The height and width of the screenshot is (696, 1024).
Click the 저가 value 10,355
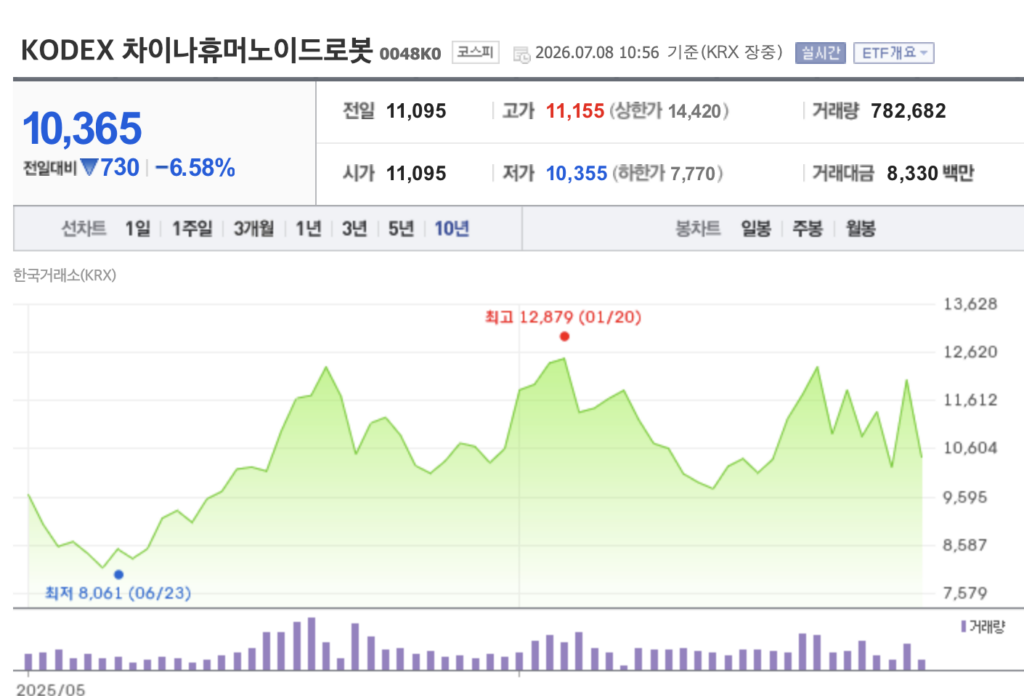click(576, 173)
